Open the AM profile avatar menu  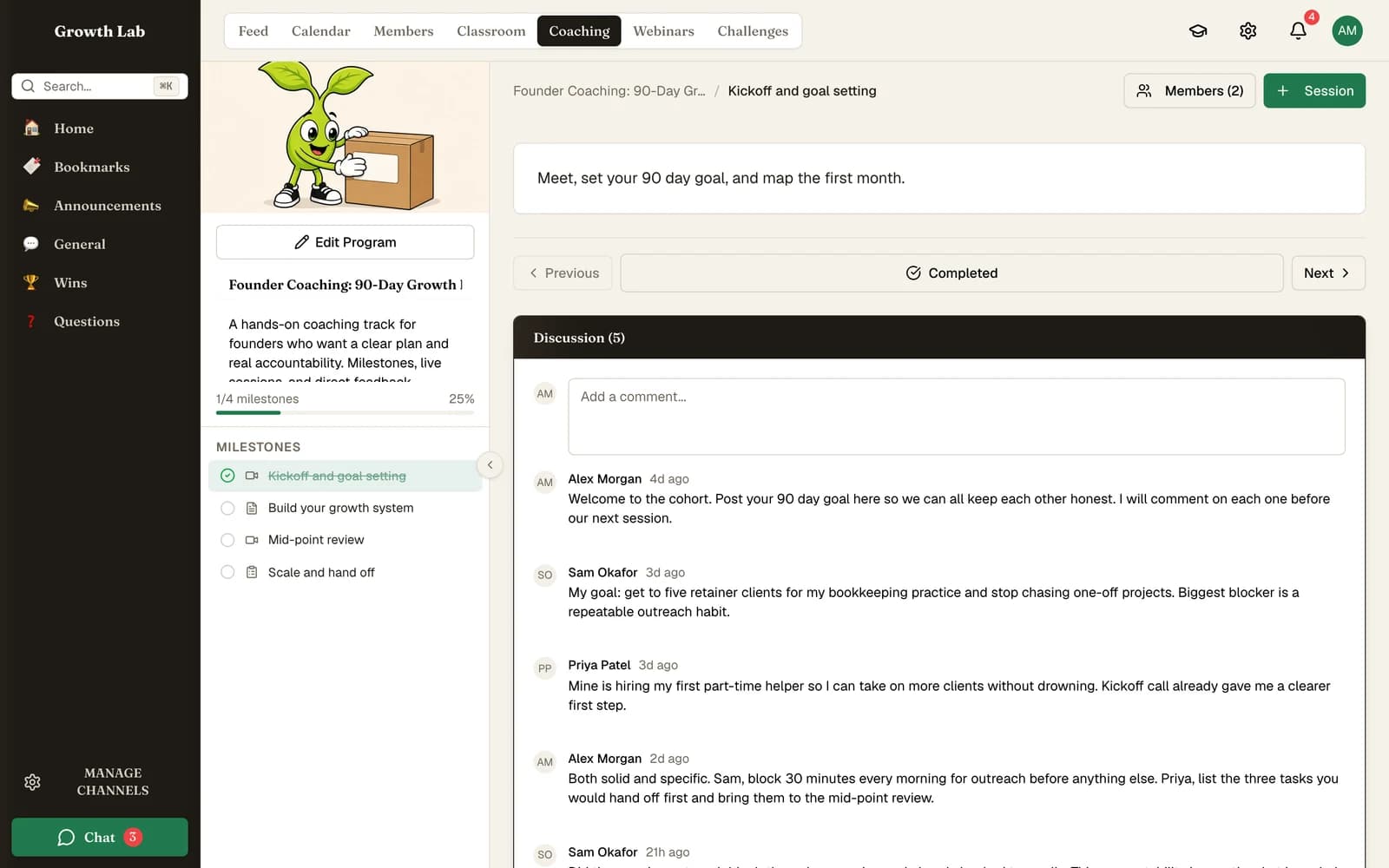pyautogui.click(x=1346, y=31)
